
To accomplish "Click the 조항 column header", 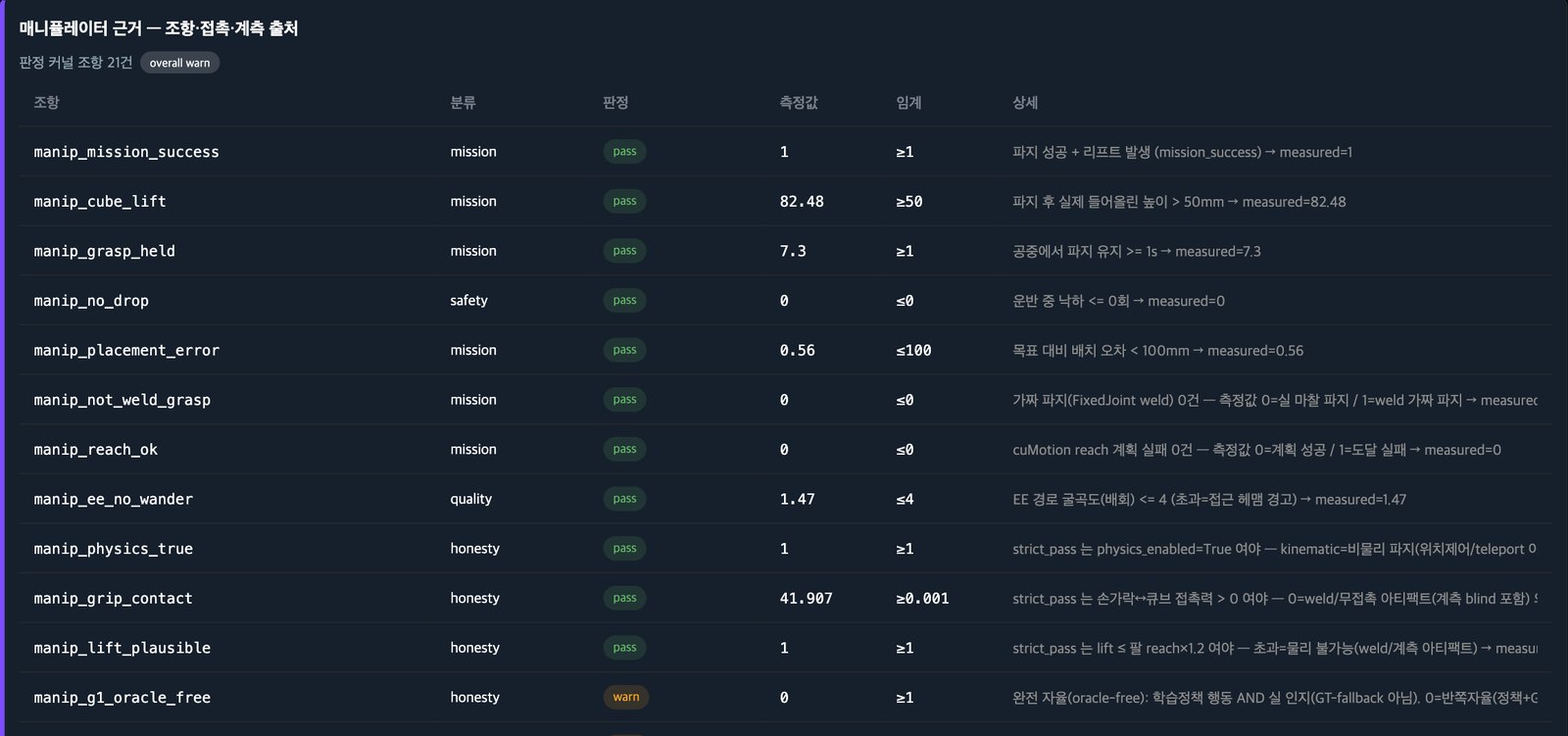I will [46, 102].
